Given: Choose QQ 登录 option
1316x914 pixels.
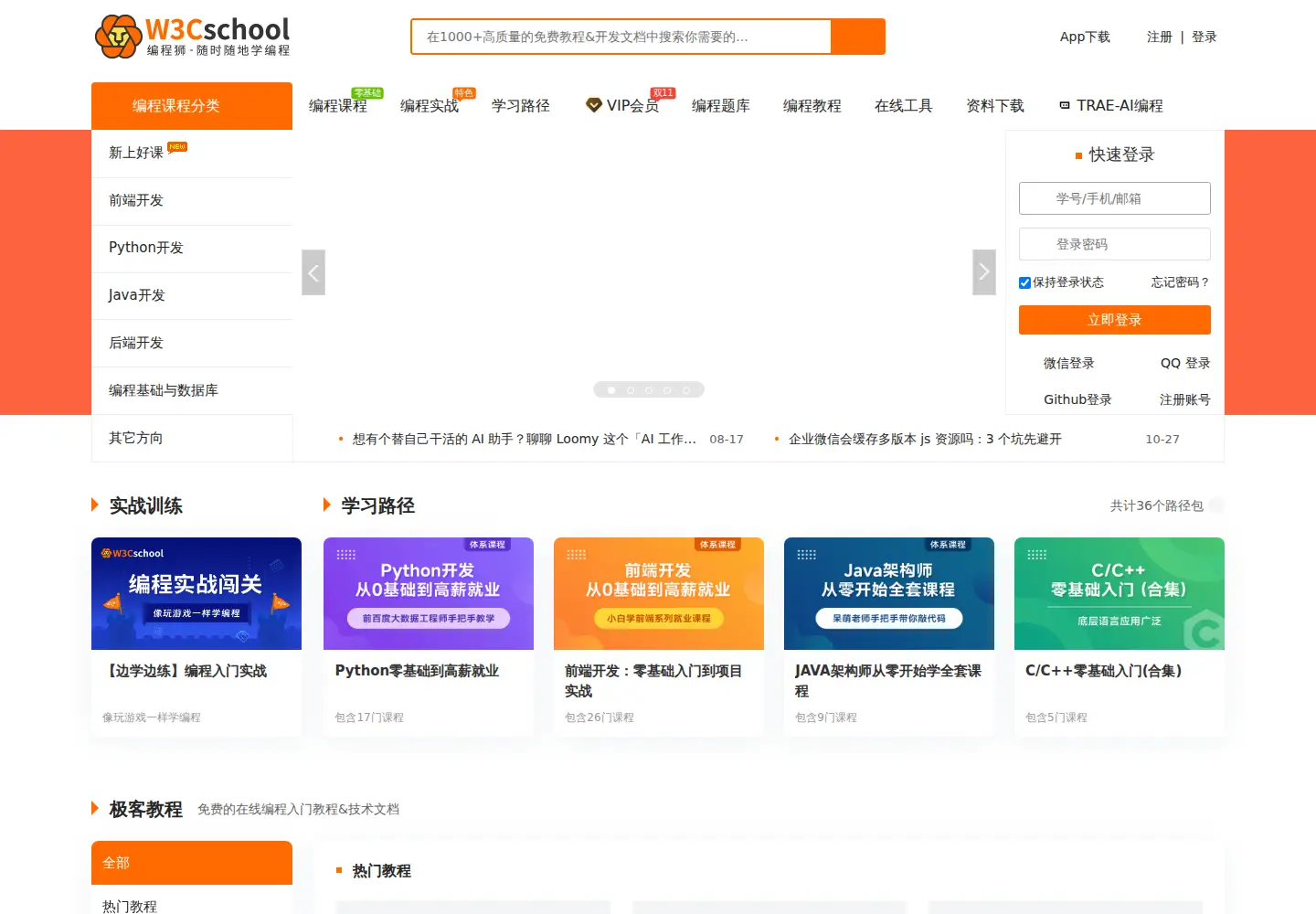Looking at the screenshot, I should [1185, 363].
